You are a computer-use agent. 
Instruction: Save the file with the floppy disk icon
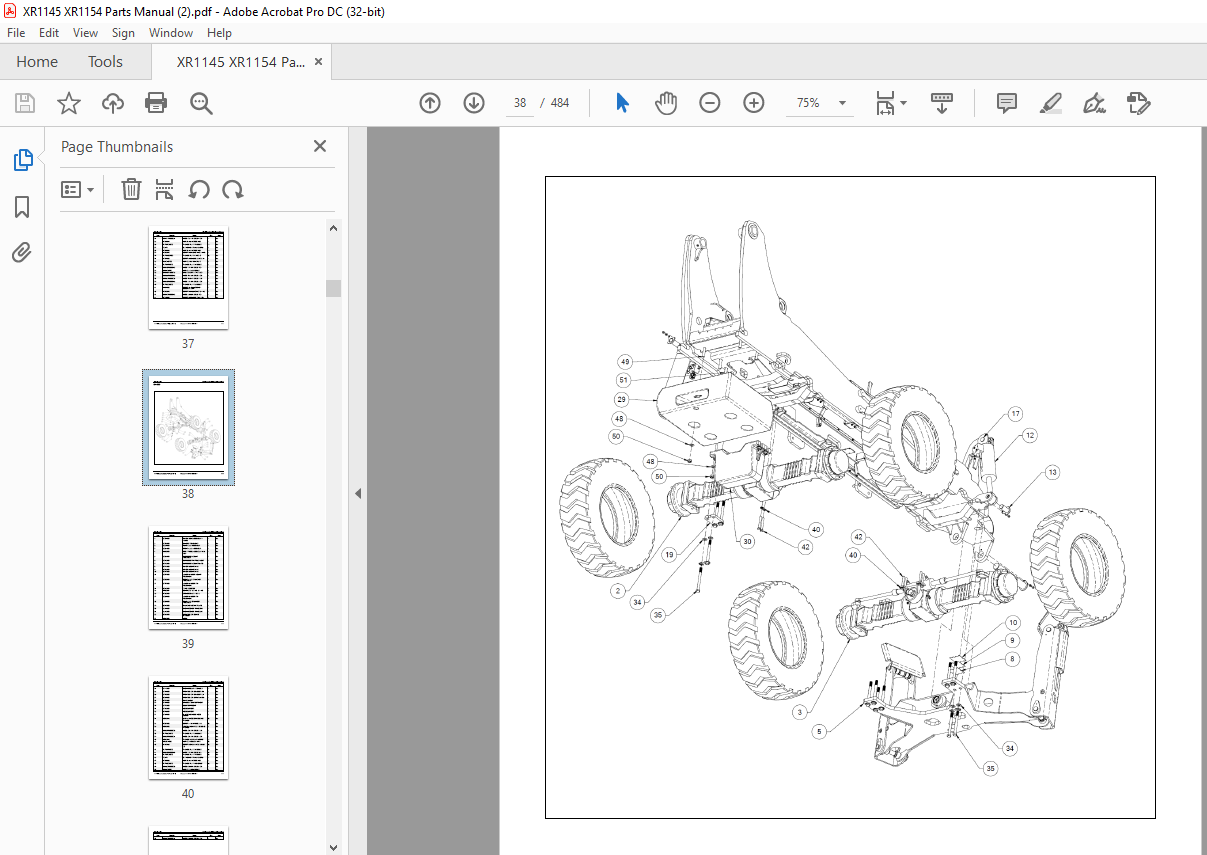tap(25, 103)
